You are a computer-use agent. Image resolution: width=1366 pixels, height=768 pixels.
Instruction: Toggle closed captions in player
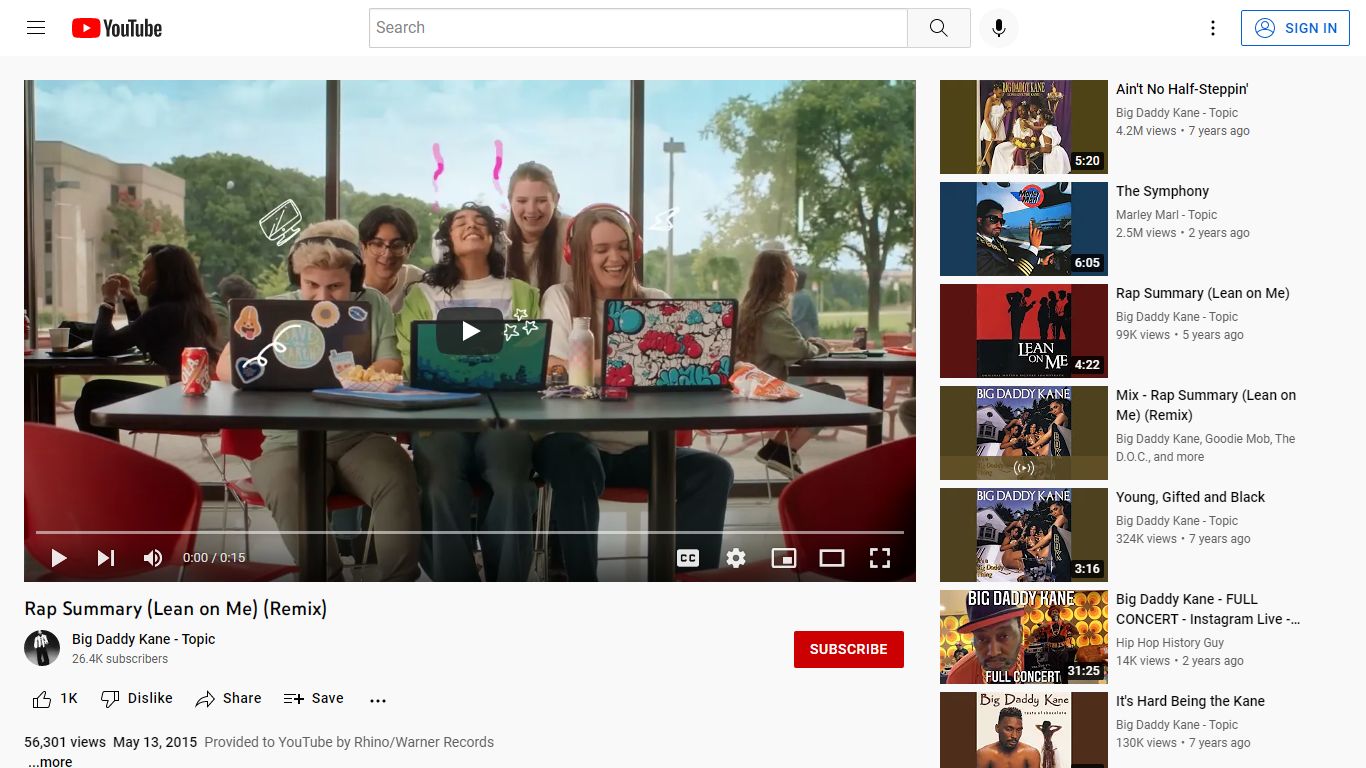pyautogui.click(x=688, y=558)
